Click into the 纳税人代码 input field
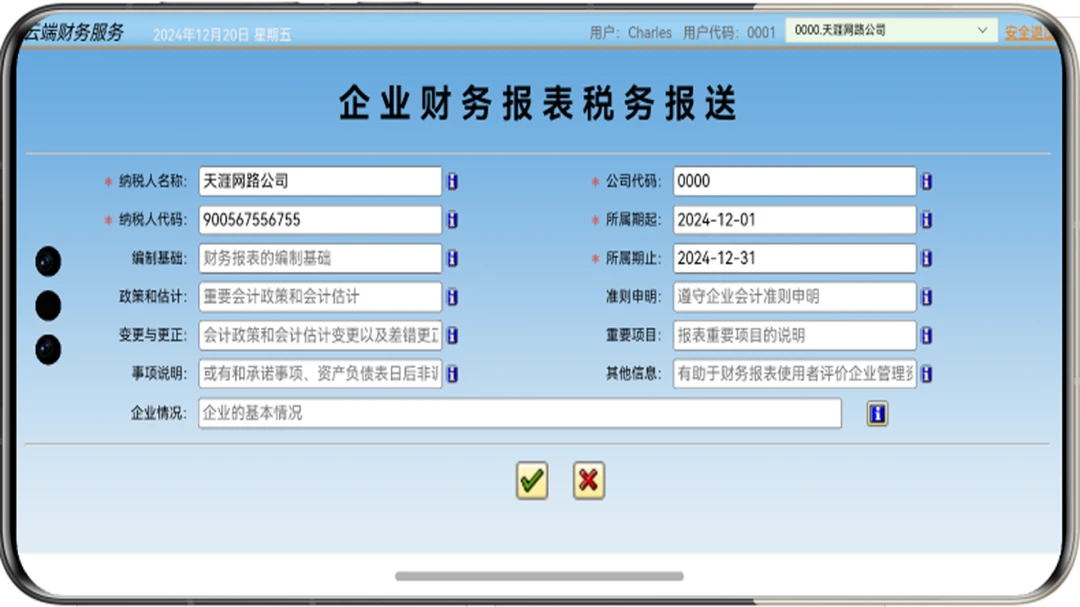The width and height of the screenshot is (1080, 607). pos(320,220)
